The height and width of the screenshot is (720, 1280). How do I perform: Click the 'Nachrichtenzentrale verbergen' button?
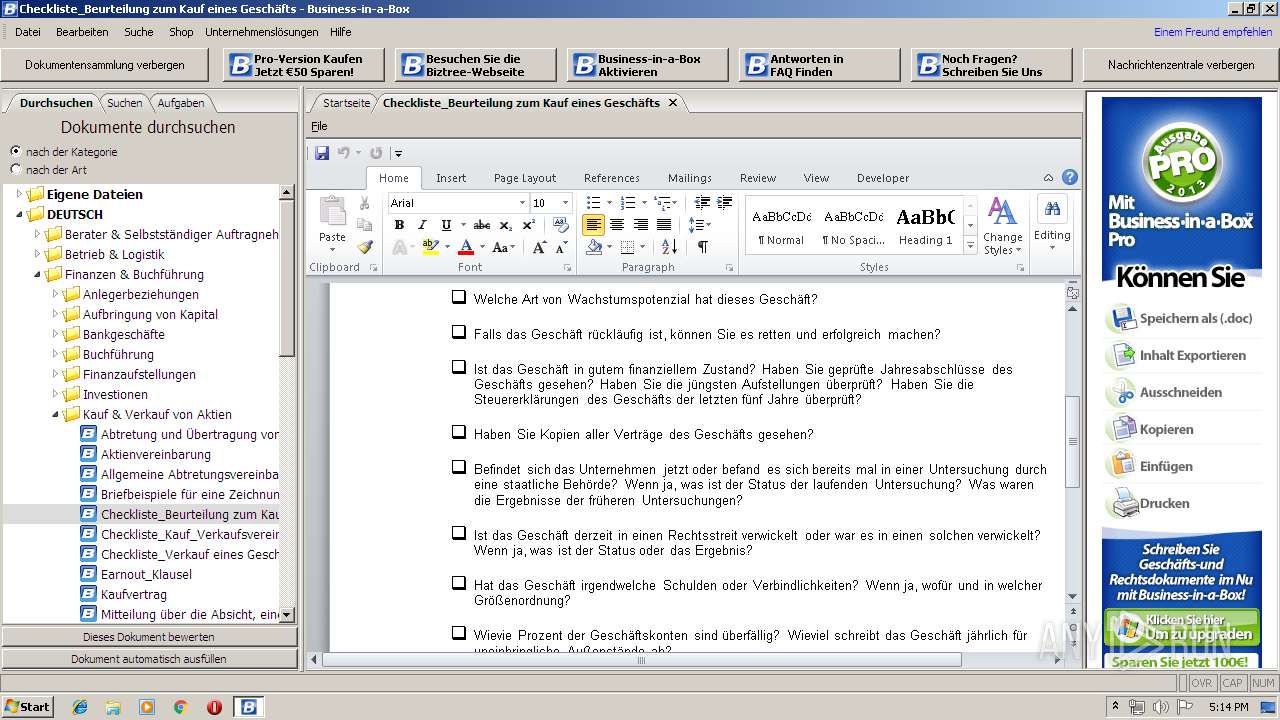tap(1181, 65)
